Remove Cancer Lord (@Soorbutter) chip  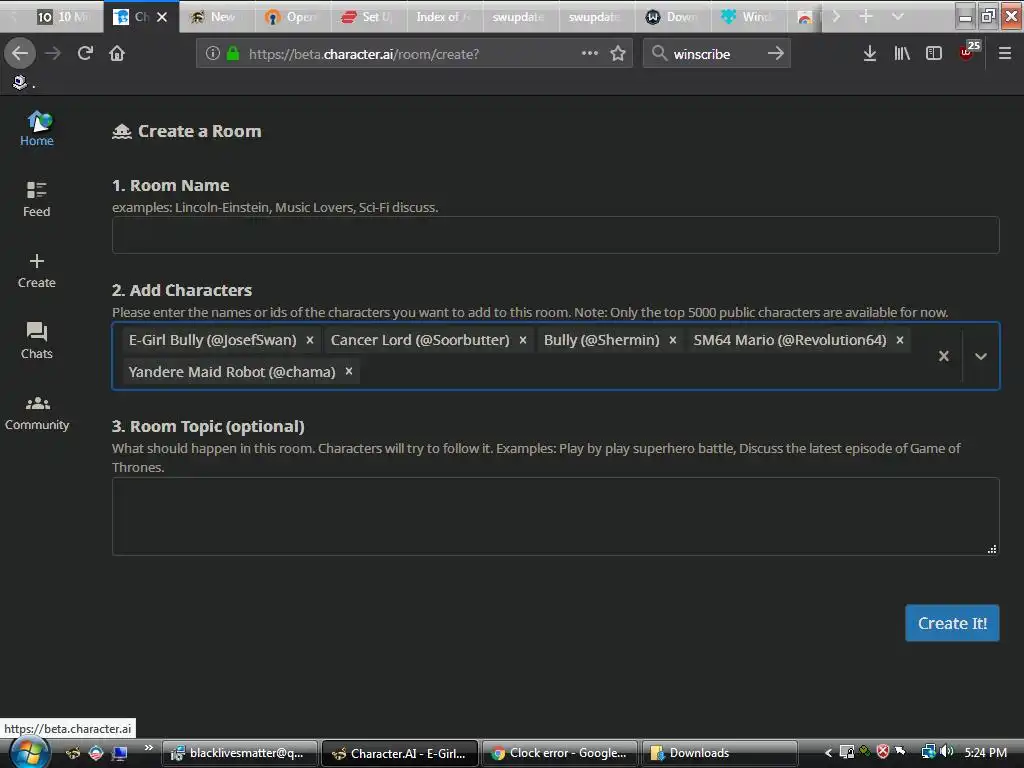click(523, 340)
